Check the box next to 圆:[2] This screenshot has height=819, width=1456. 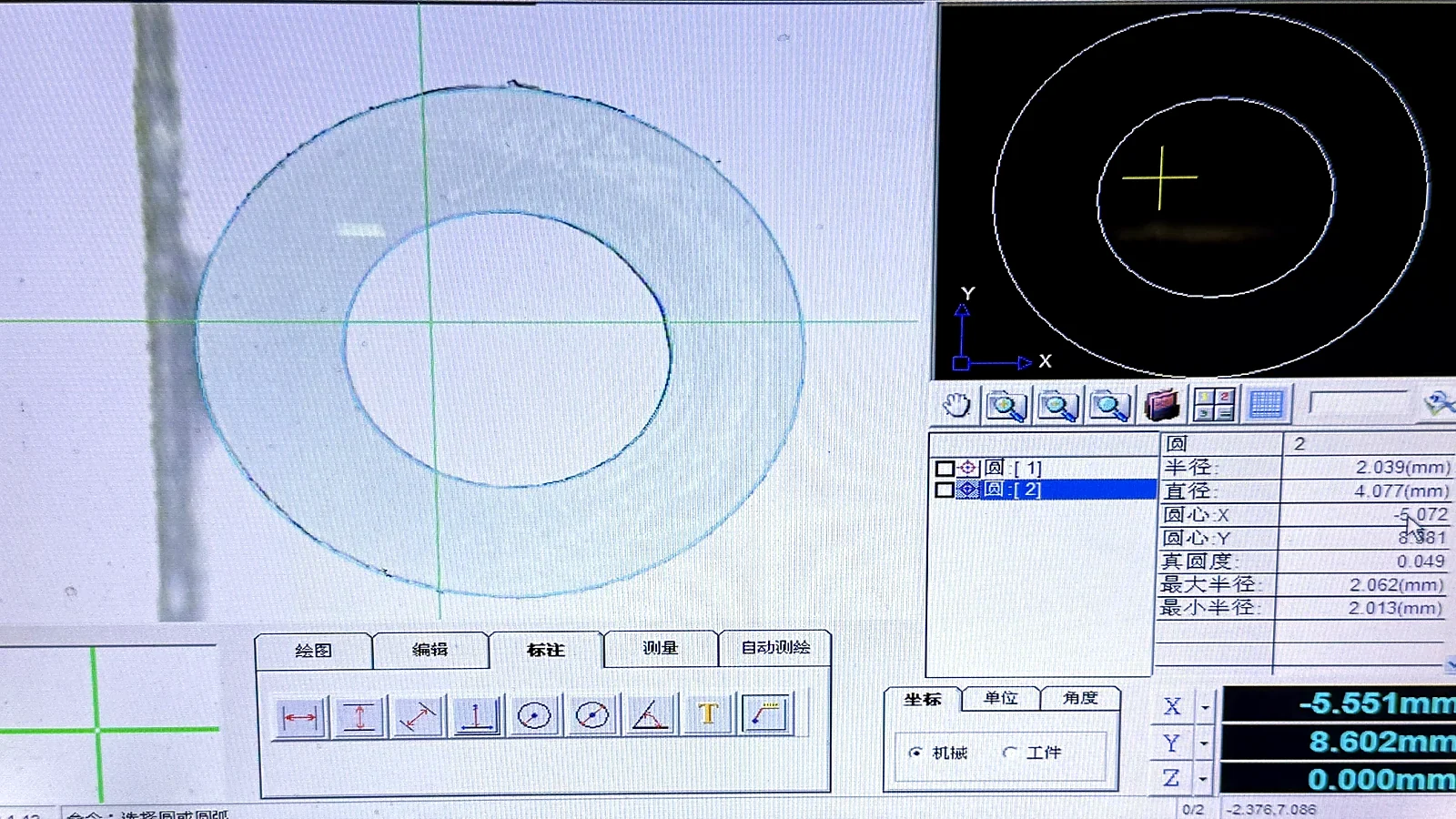945,490
